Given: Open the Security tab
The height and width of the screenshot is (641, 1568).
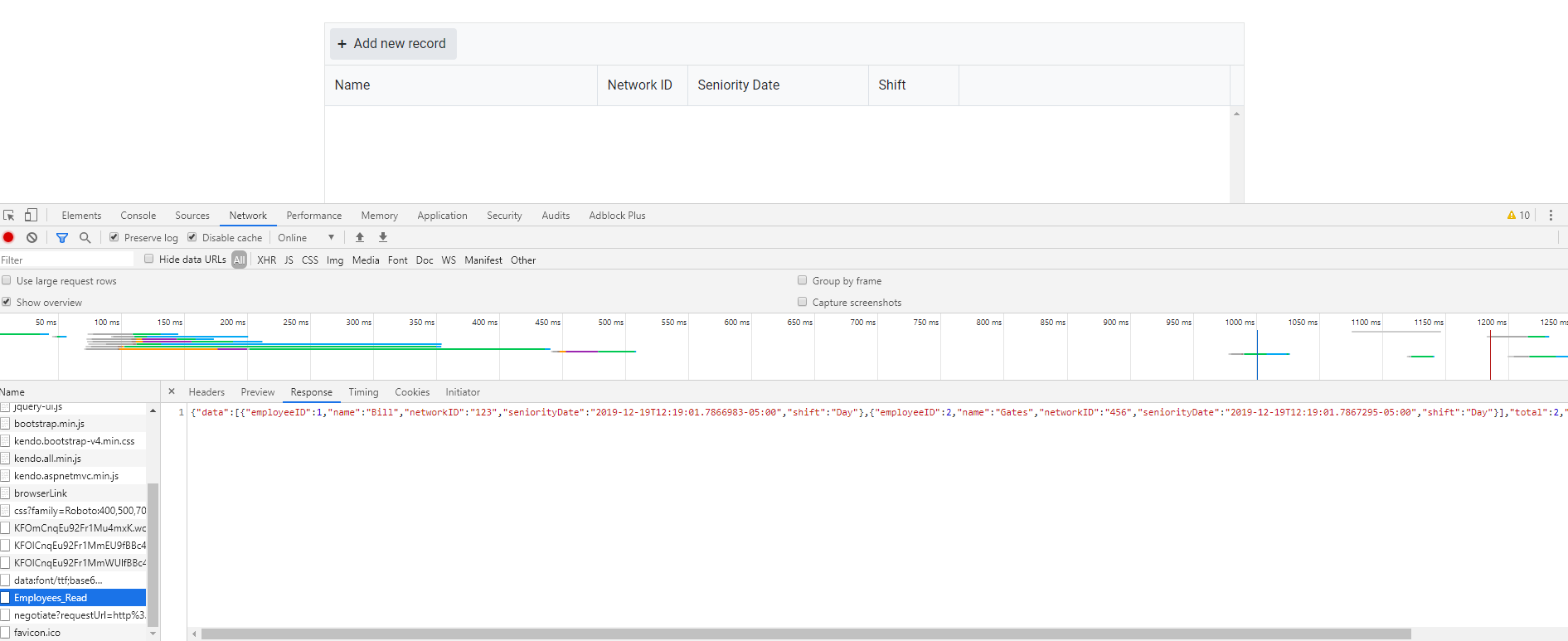Looking at the screenshot, I should click(504, 216).
